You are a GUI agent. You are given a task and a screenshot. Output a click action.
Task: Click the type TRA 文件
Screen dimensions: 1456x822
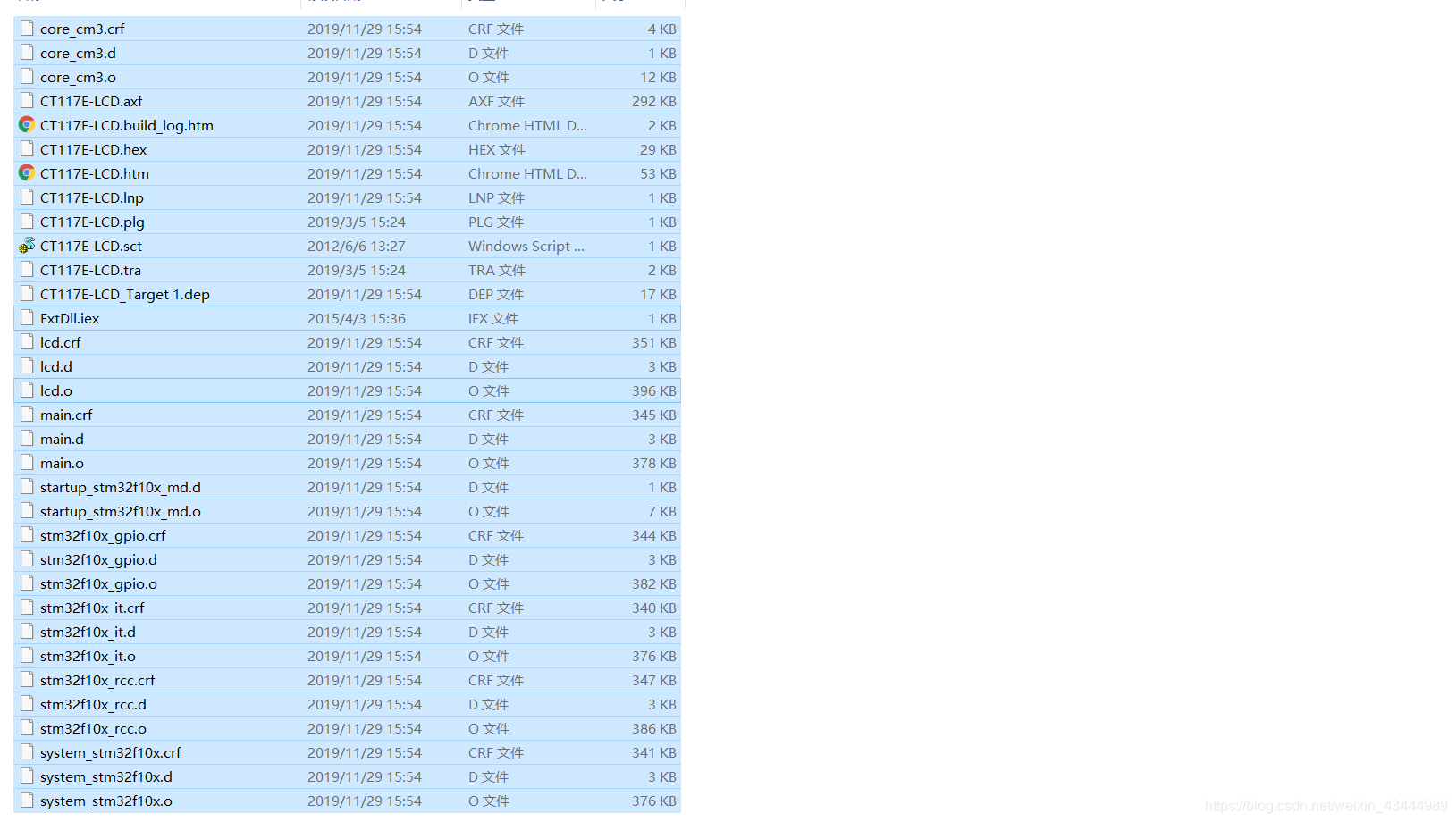pos(497,270)
